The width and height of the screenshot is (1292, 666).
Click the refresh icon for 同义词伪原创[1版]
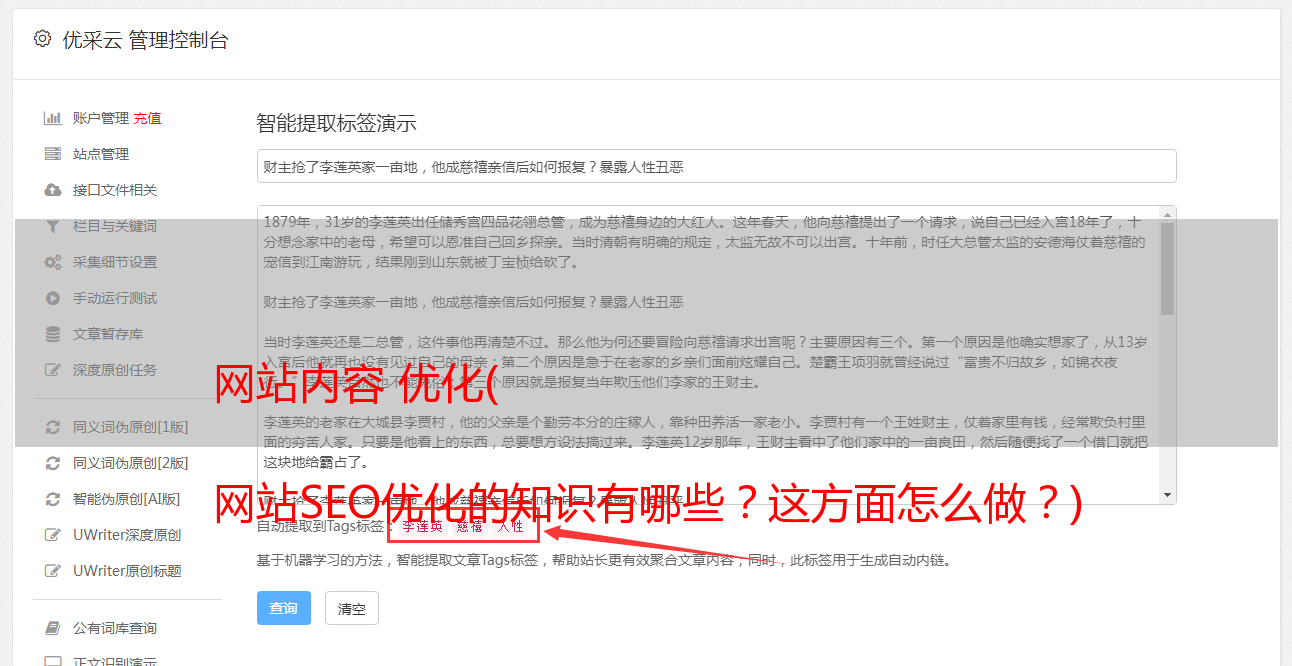click(53, 427)
